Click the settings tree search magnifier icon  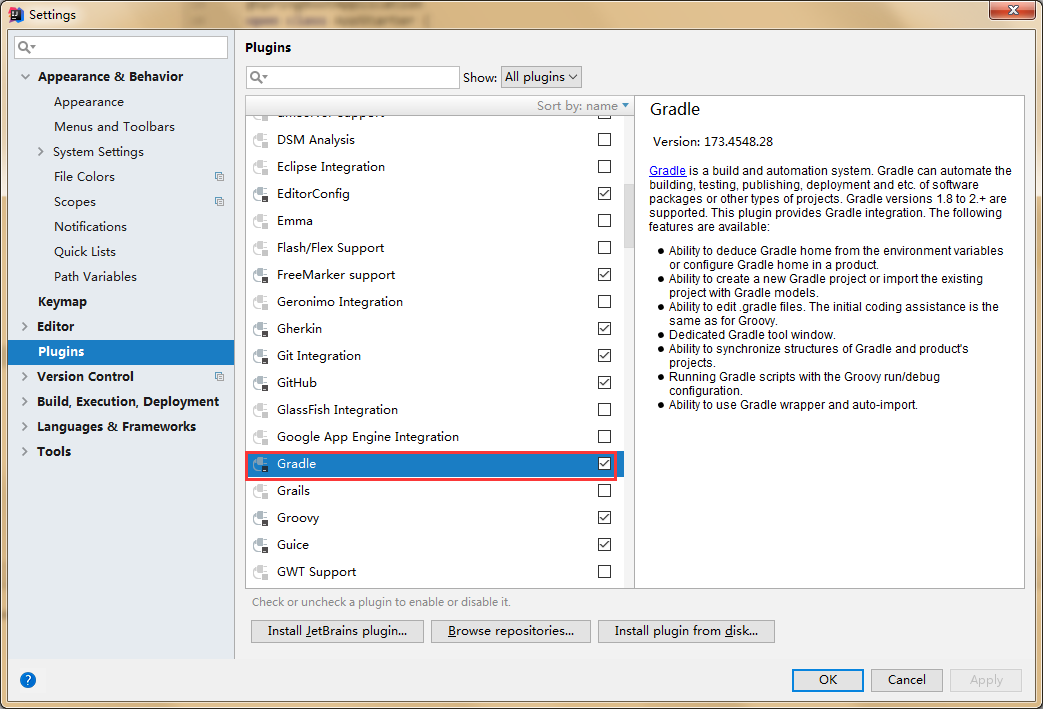click(x=27, y=47)
